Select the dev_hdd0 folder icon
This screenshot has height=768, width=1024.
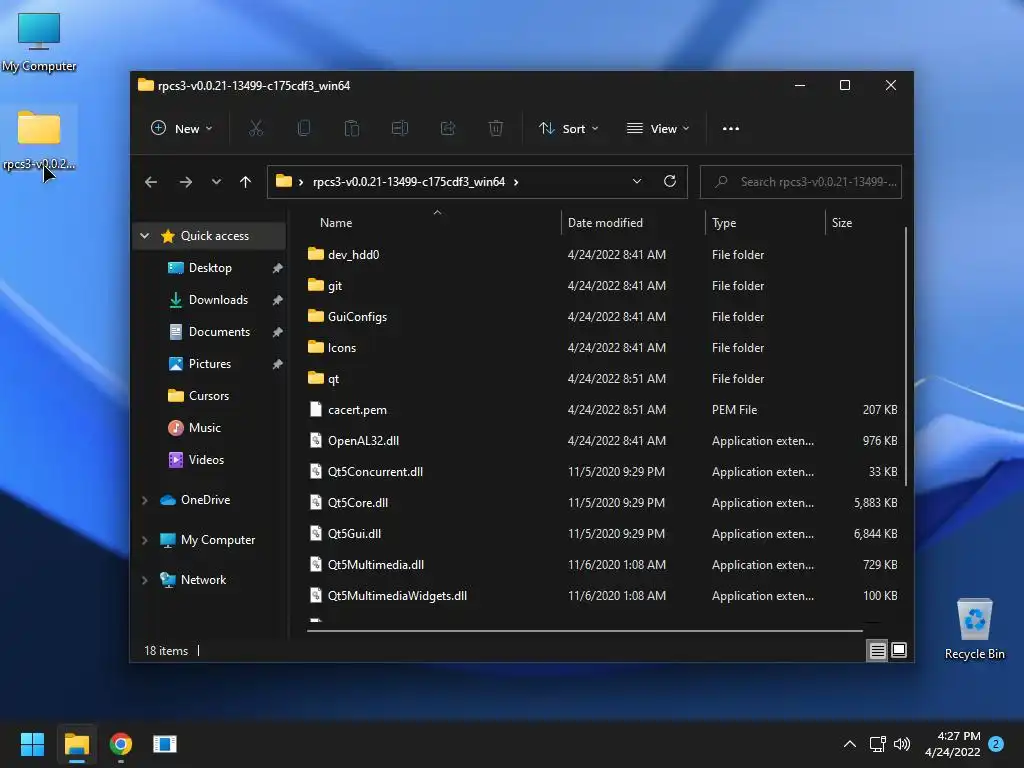click(316, 254)
